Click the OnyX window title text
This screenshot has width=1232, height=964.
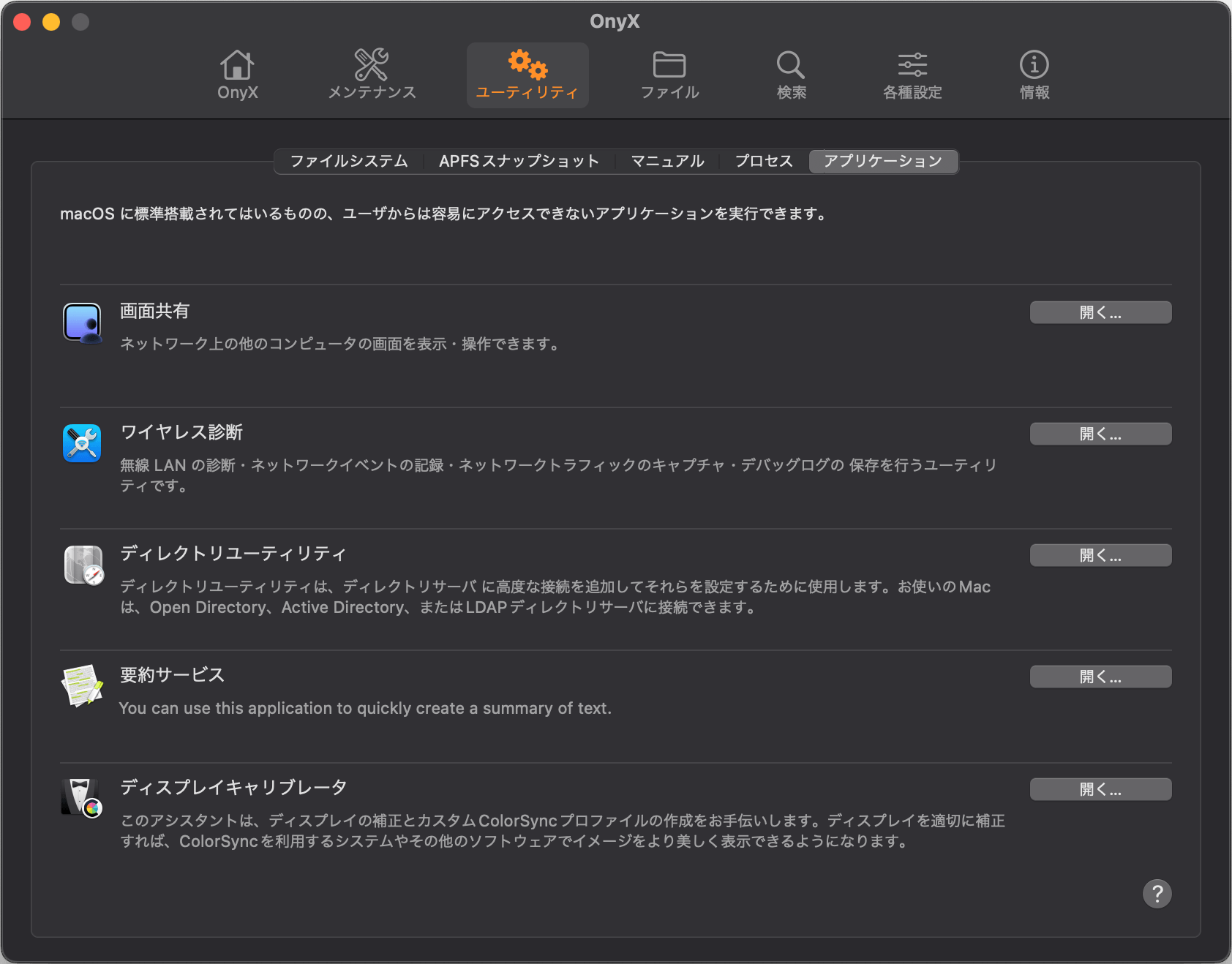615,21
